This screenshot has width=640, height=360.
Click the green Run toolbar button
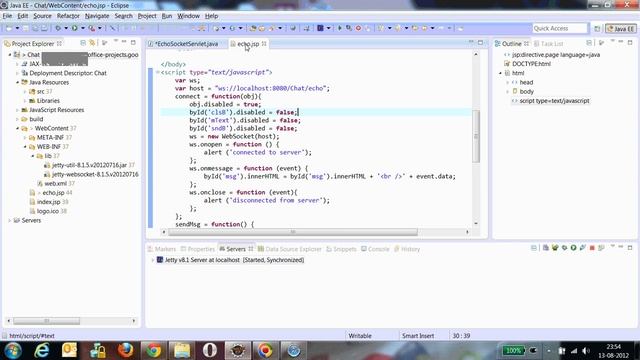75,28
